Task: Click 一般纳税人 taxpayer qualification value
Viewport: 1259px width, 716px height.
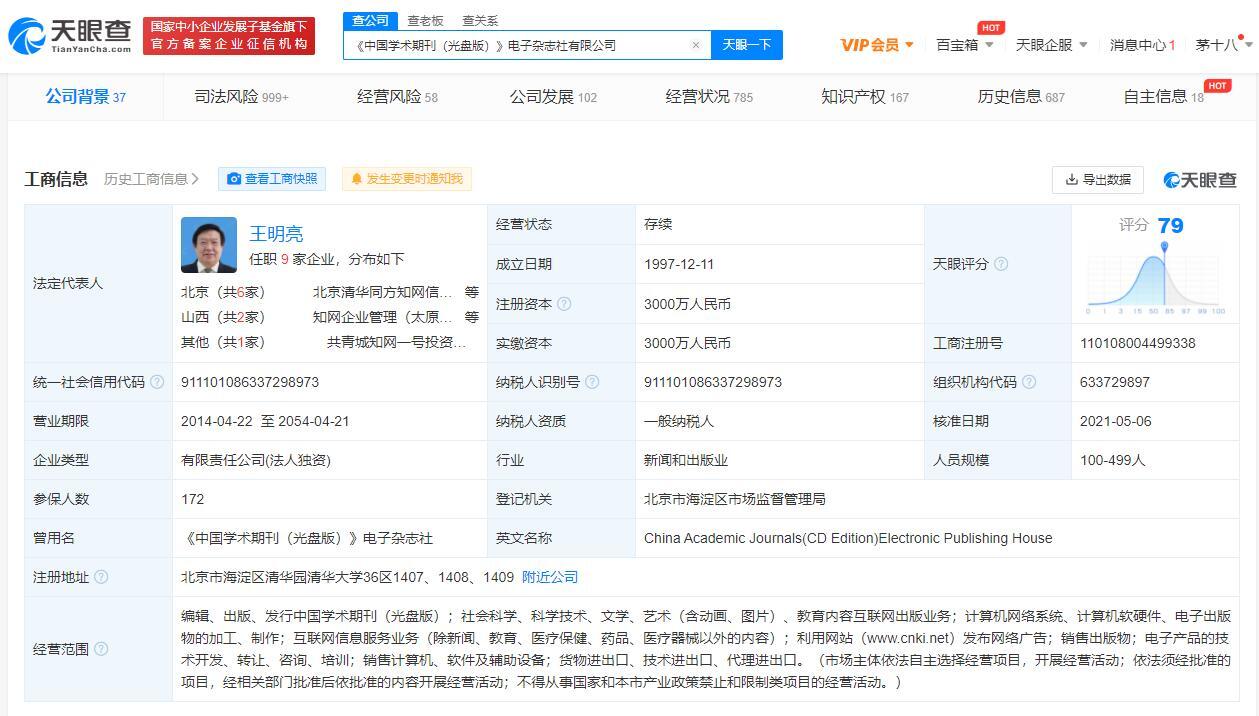Action: click(679, 421)
